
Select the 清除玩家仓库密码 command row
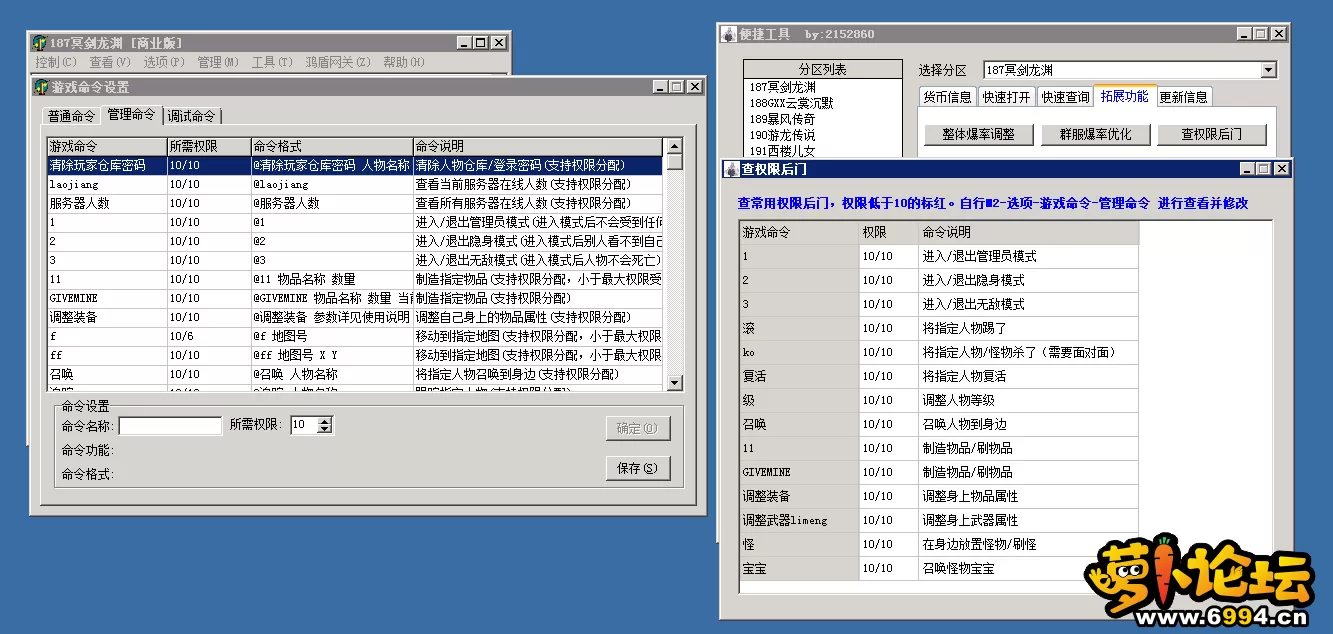coord(355,165)
